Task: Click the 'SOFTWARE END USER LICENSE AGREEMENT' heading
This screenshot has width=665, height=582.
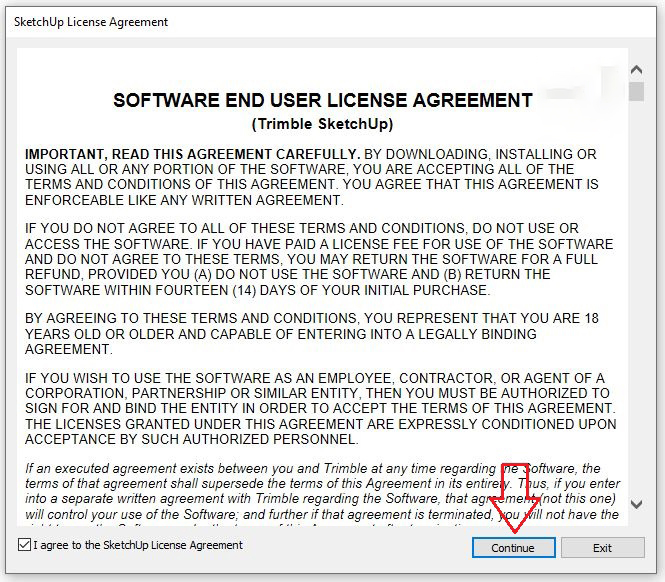Action: tap(323, 101)
